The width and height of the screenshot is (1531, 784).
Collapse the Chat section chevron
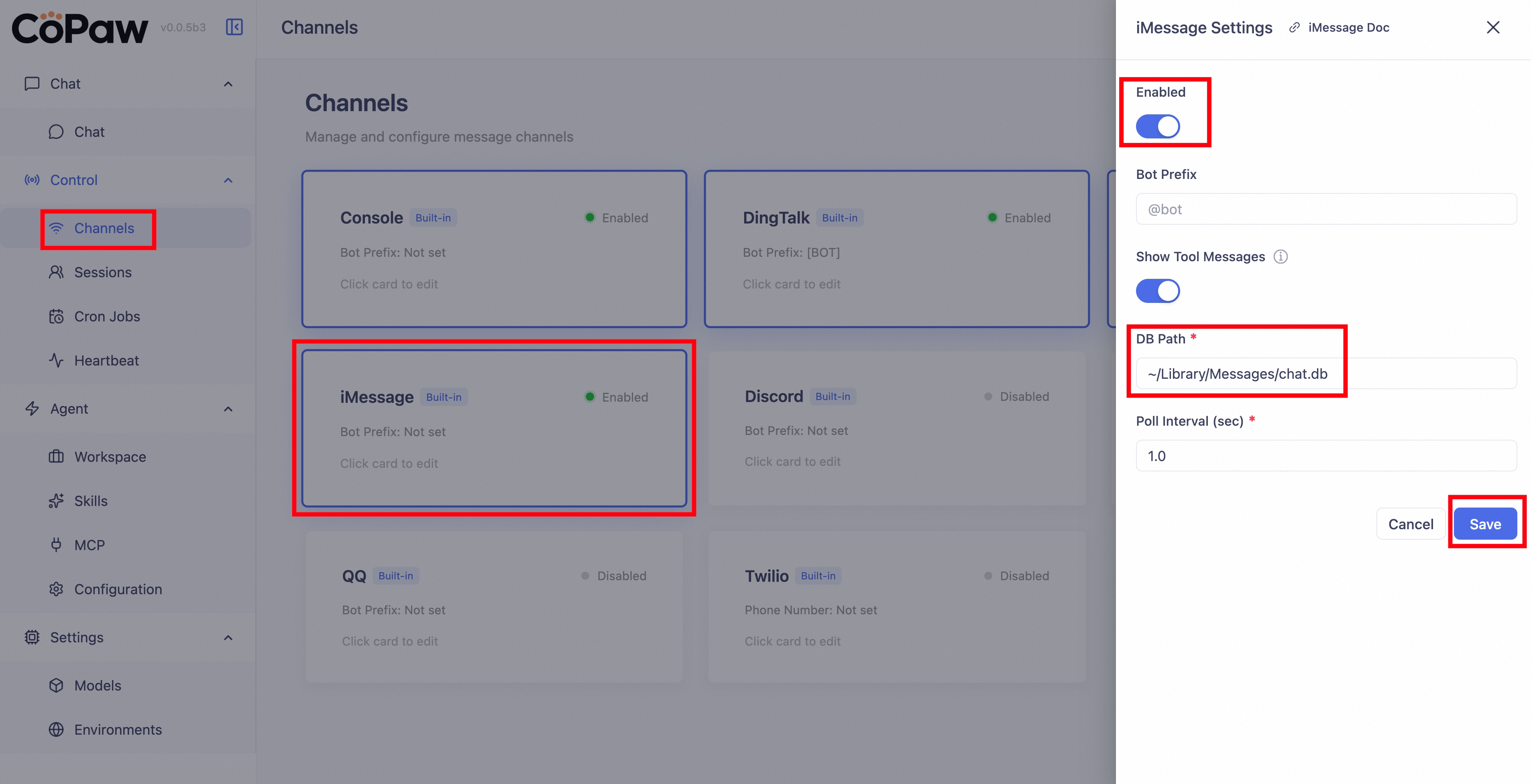(x=228, y=84)
